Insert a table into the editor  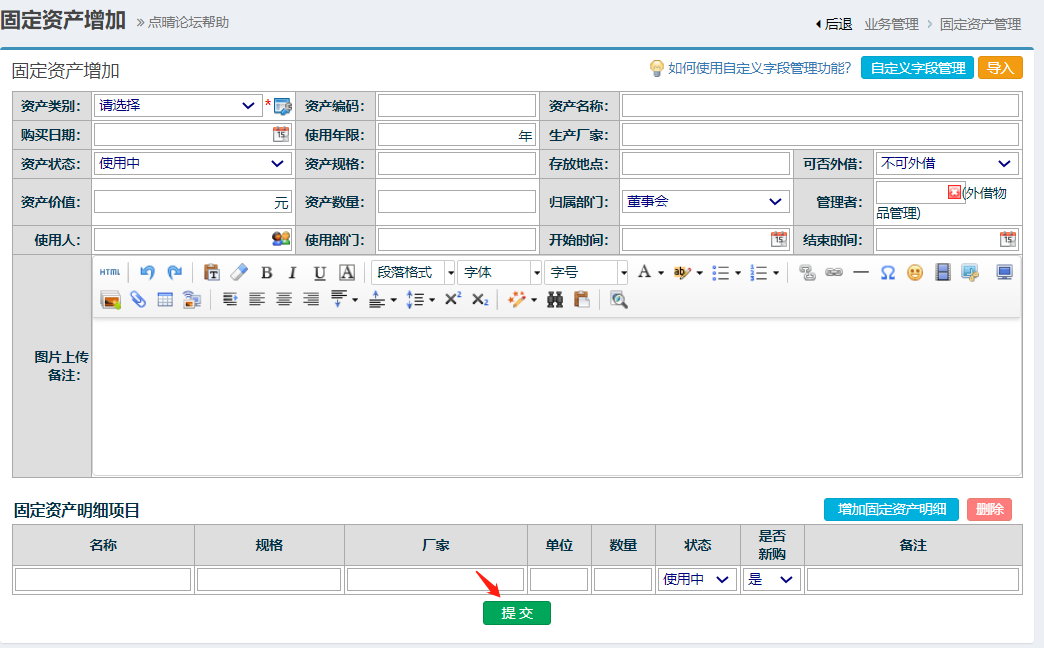coord(165,299)
